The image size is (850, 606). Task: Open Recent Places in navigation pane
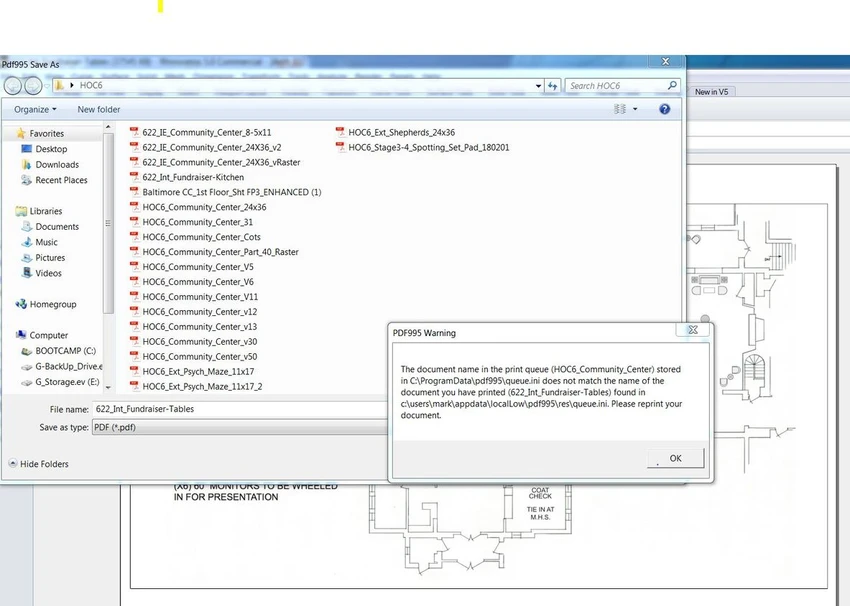[x=61, y=180]
